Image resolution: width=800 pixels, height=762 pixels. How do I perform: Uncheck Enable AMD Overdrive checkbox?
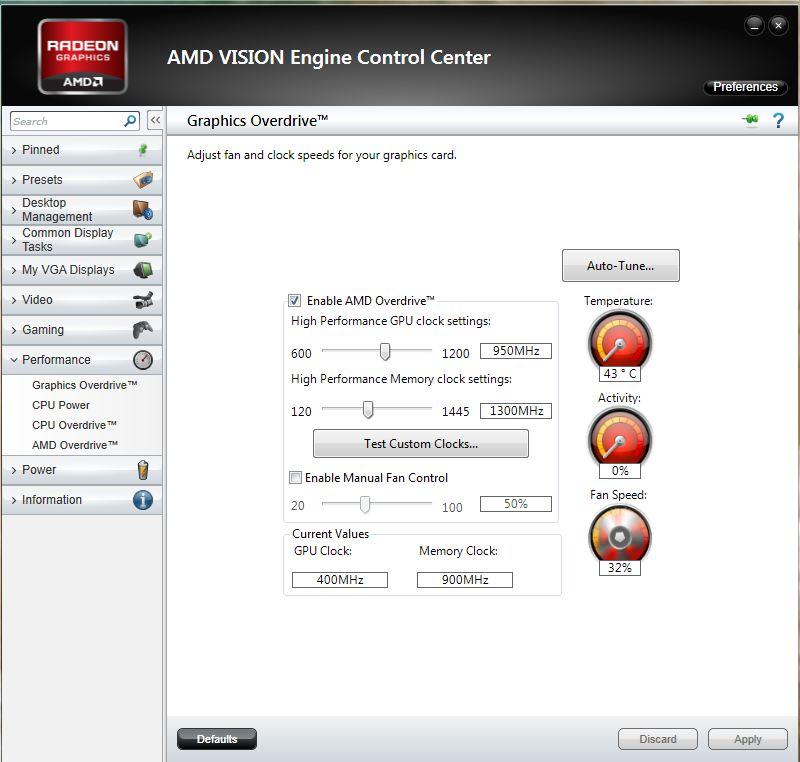click(x=294, y=300)
